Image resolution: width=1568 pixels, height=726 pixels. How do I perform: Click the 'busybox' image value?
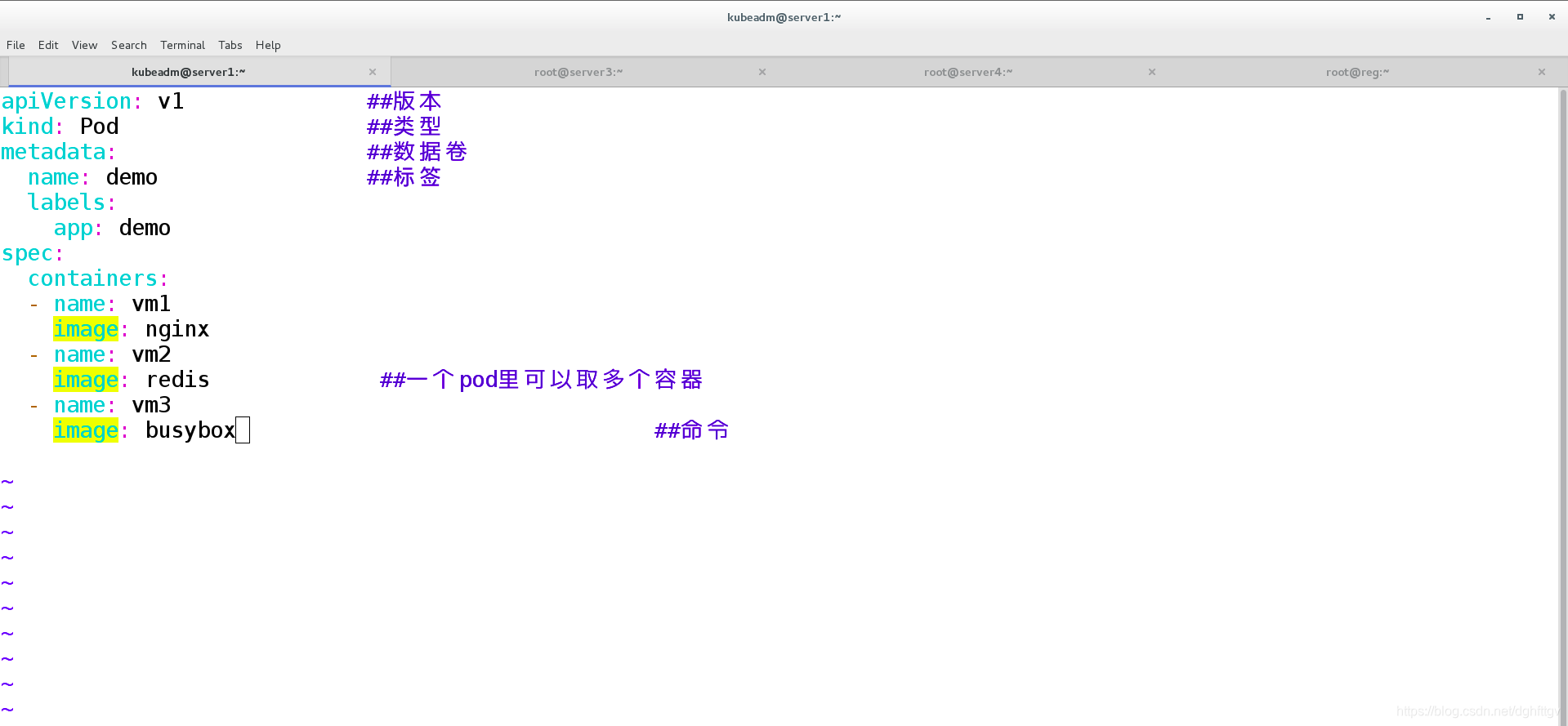(190, 430)
